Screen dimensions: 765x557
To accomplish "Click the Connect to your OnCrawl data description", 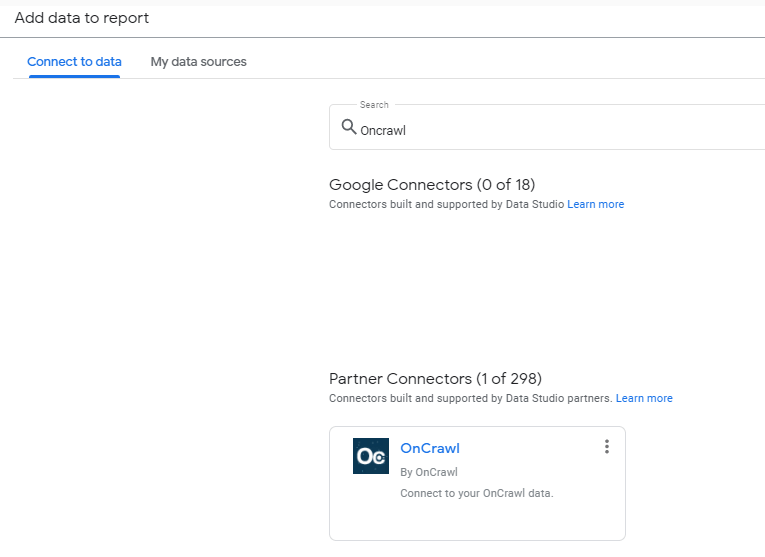I will [x=477, y=493].
